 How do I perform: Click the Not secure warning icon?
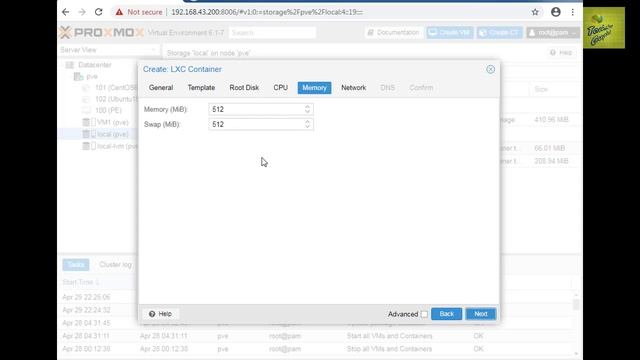point(119,12)
